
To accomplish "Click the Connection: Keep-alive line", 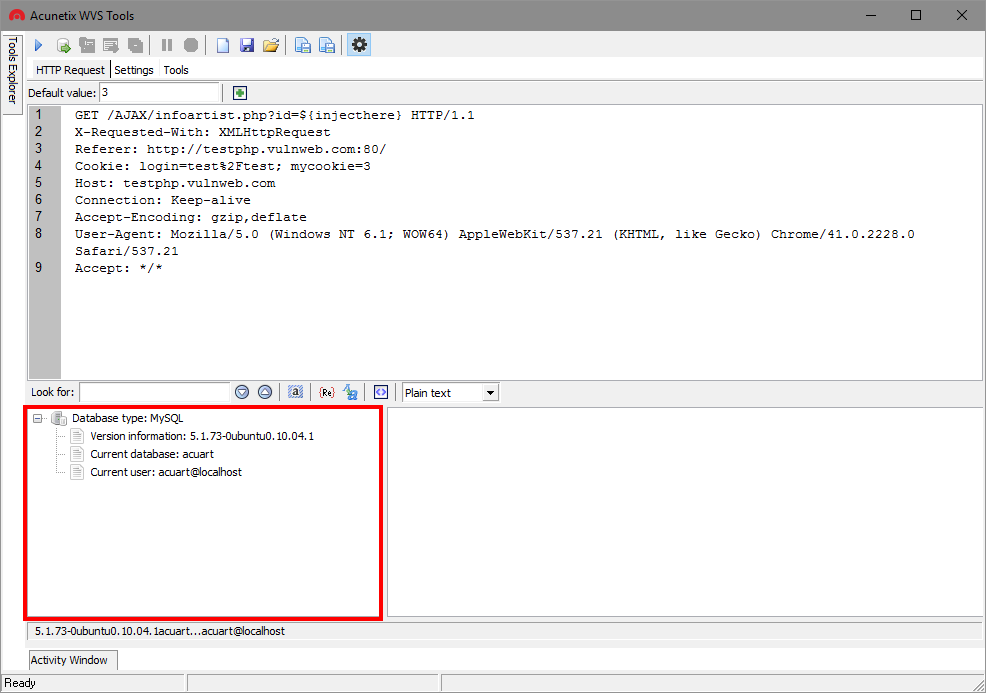I will pos(163,200).
